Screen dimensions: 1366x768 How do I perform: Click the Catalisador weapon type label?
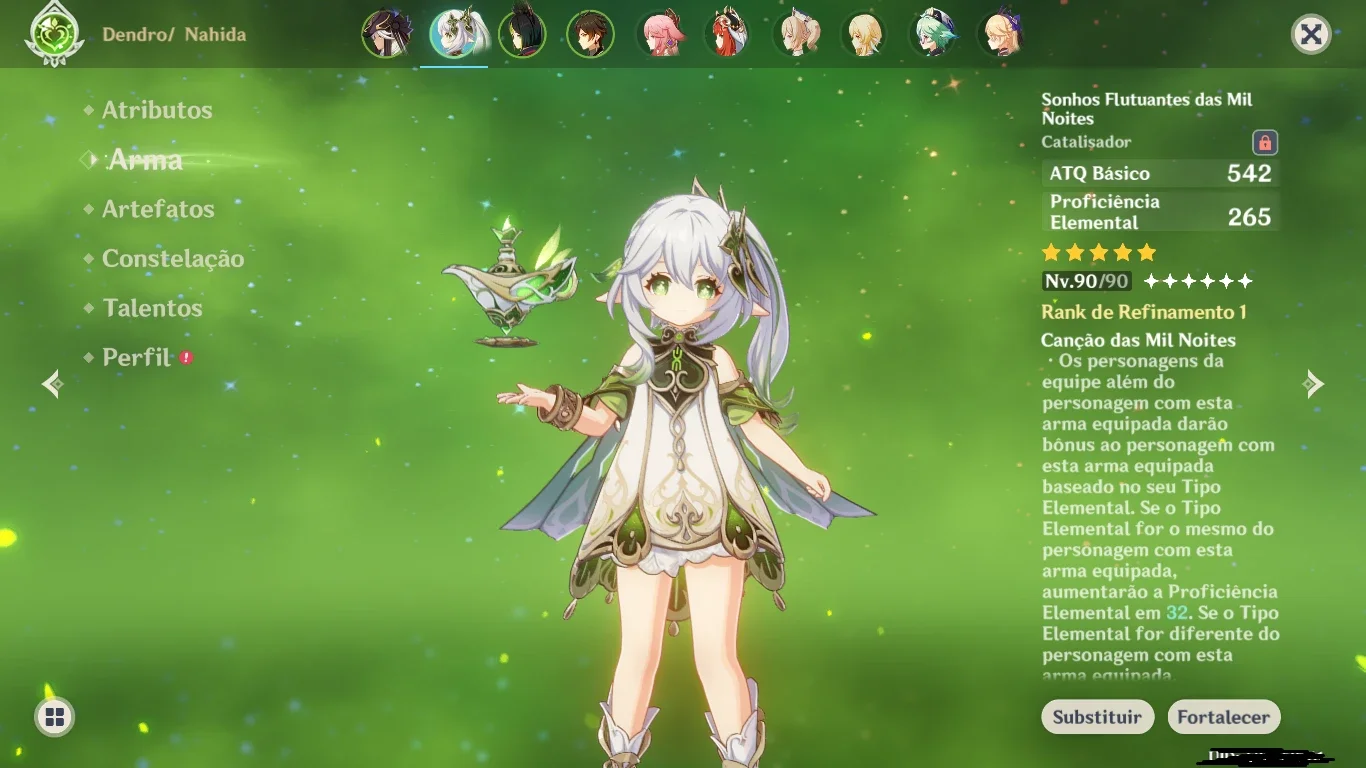tap(1086, 143)
